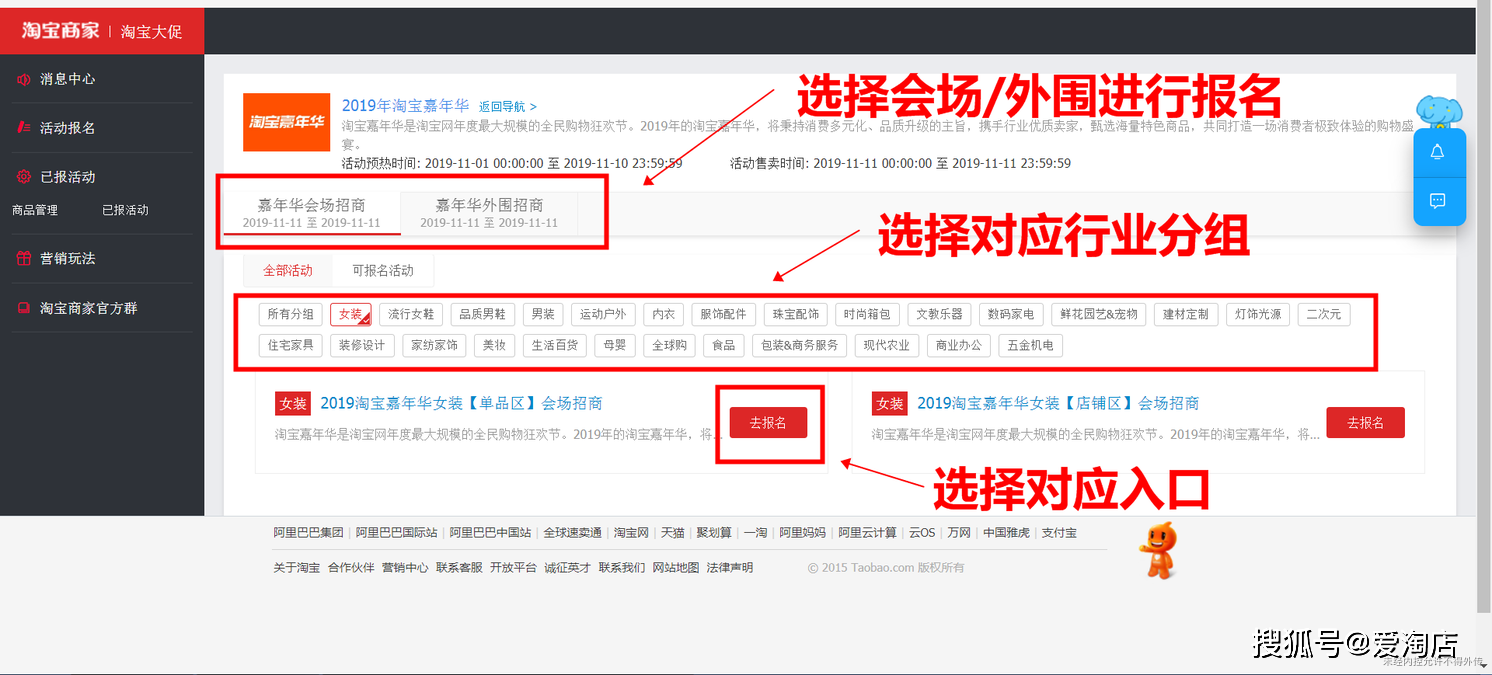The width and height of the screenshot is (1492, 675).
Task: Choose 现代农业 category
Action: (x=887, y=345)
